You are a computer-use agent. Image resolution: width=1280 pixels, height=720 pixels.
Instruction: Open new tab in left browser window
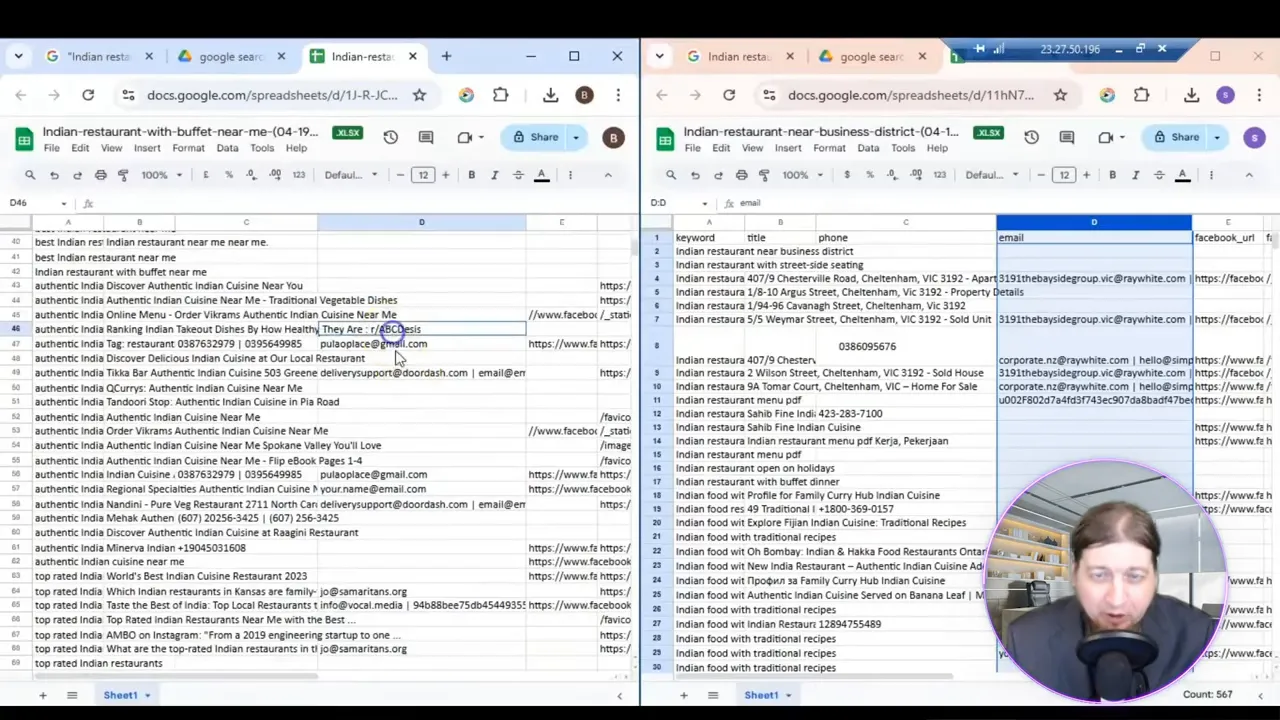[446, 57]
